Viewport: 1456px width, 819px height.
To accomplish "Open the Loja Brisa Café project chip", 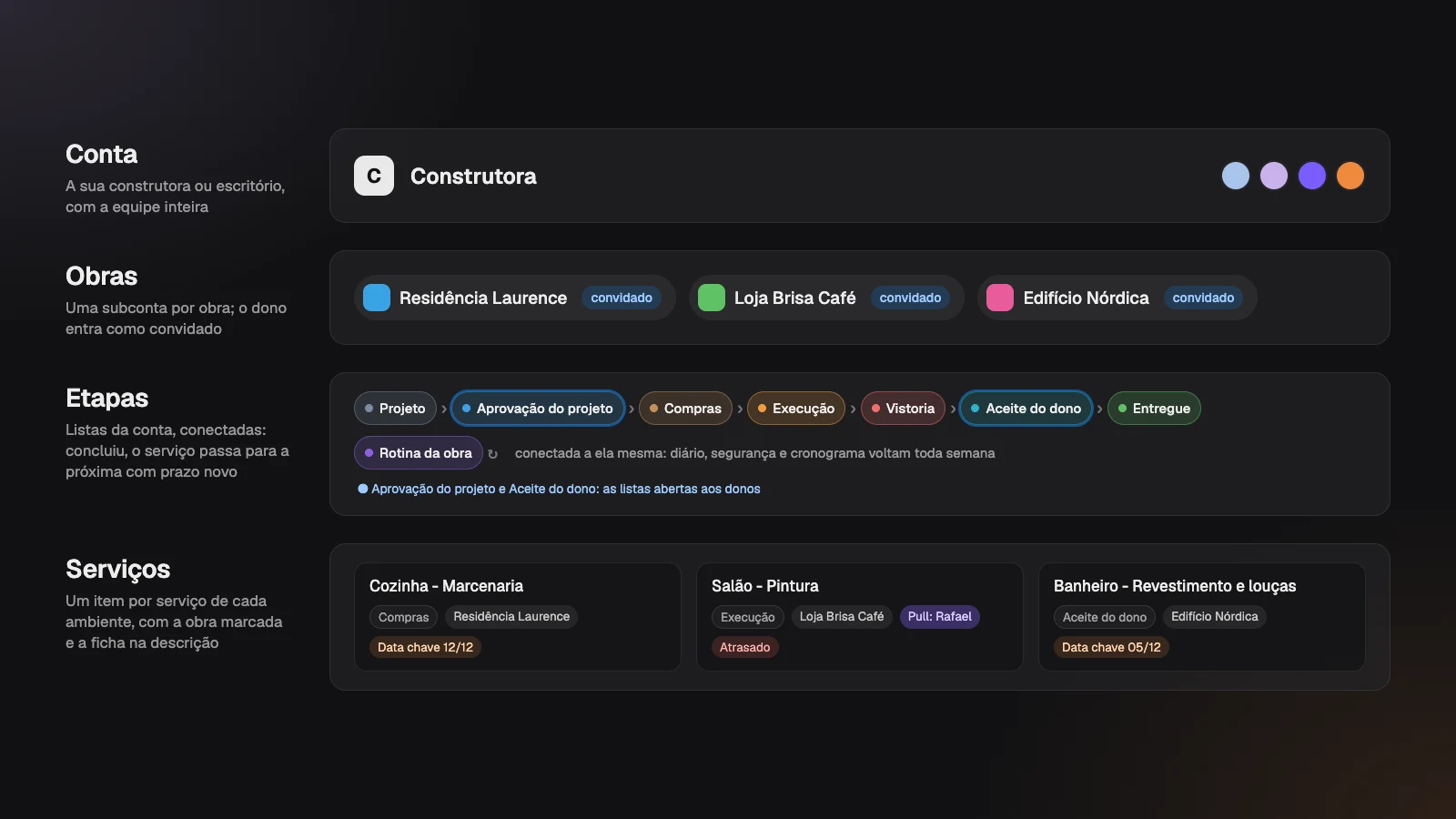I will click(826, 298).
